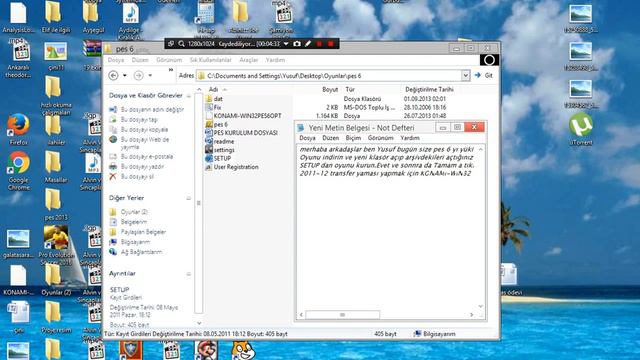Sort files by Adı column header
The width and height of the screenshot is (640, 360).
click(213, 89)
